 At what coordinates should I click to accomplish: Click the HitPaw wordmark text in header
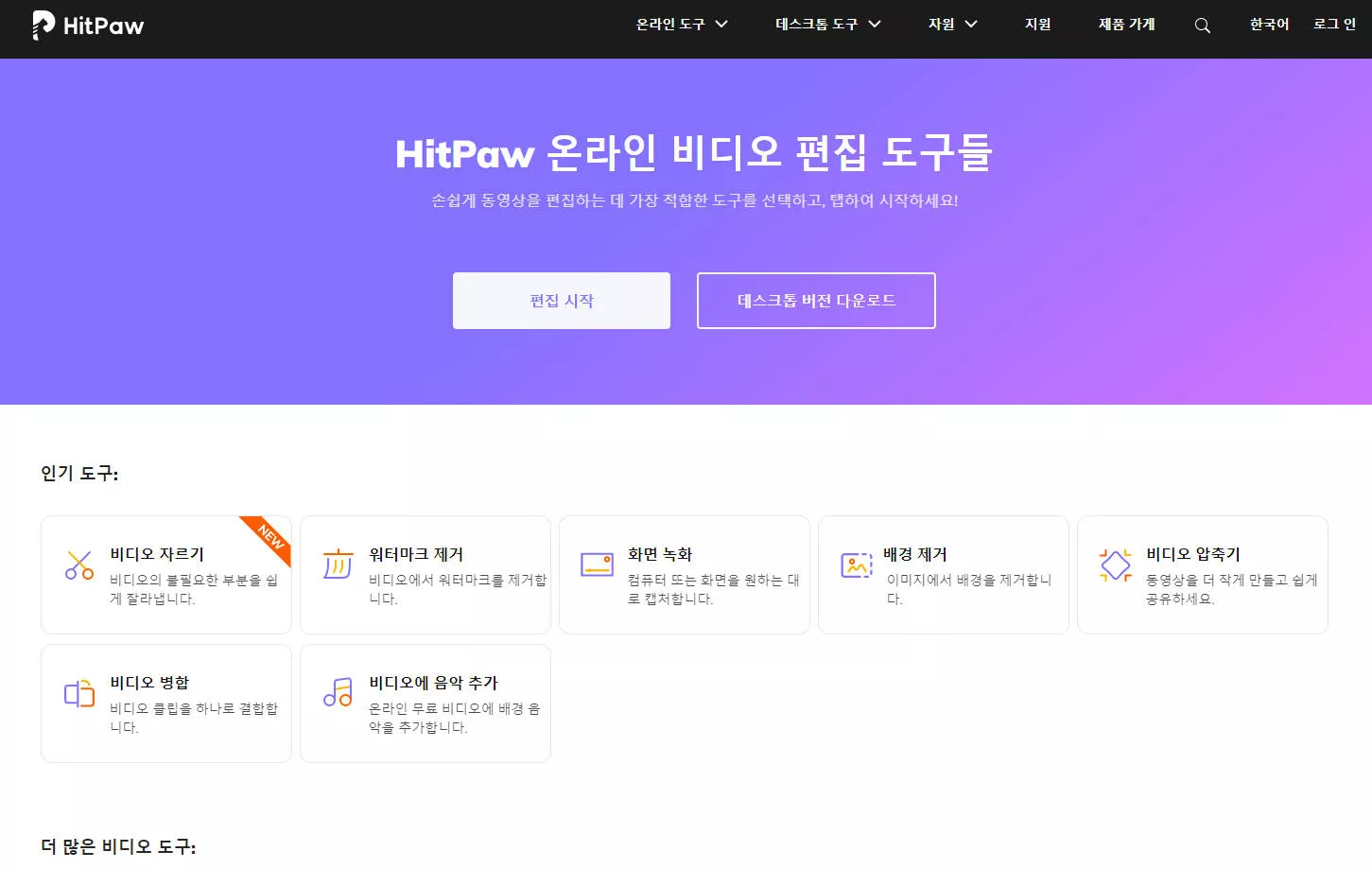[104, 26]
